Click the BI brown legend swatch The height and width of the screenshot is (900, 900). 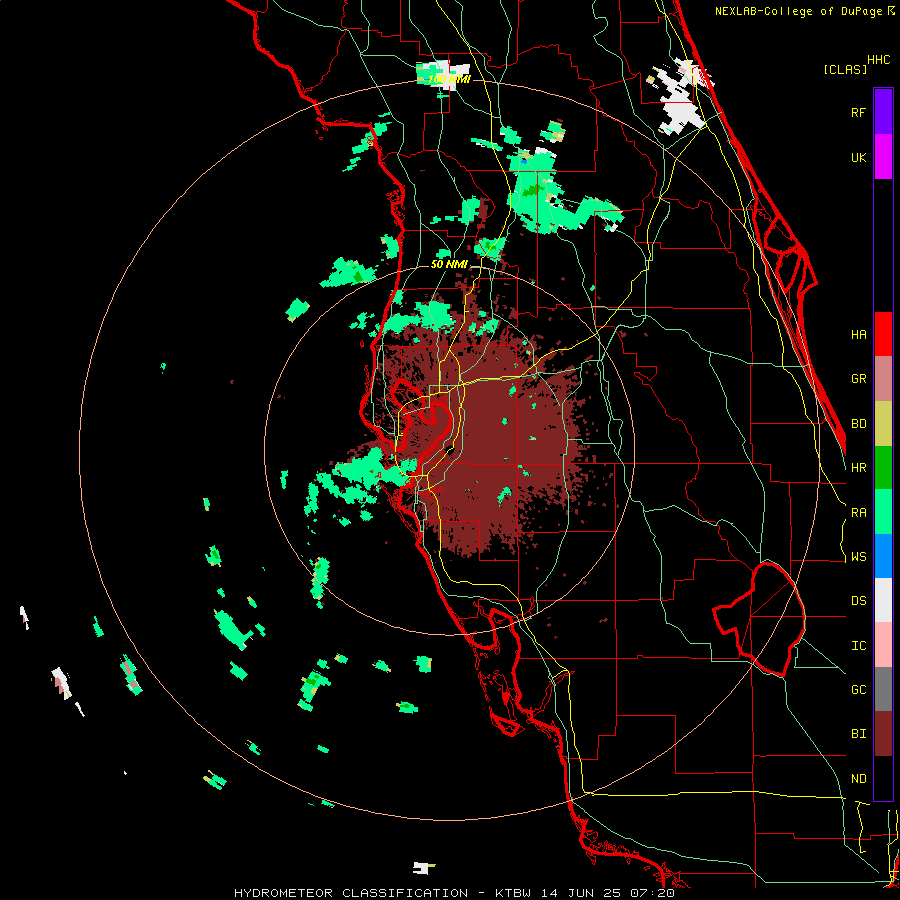[883, 734]
